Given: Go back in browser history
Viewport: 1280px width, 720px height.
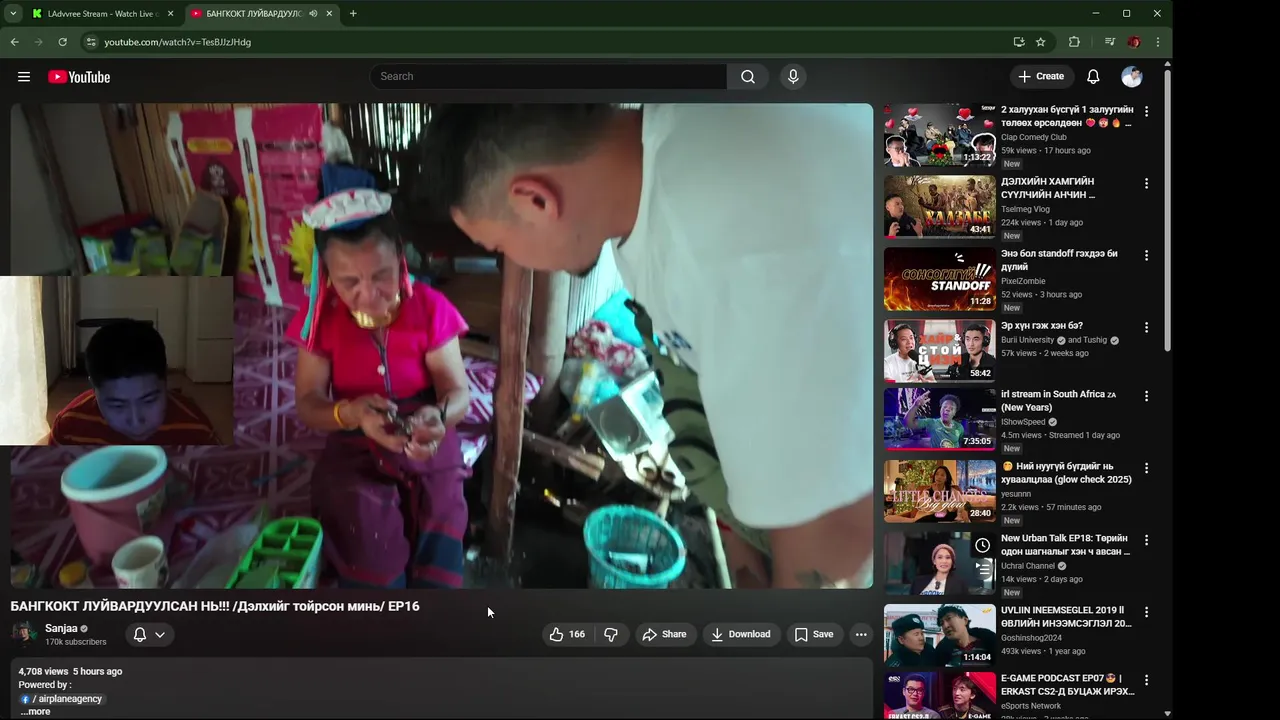Looking at the screenshot, I should point(14,42).
